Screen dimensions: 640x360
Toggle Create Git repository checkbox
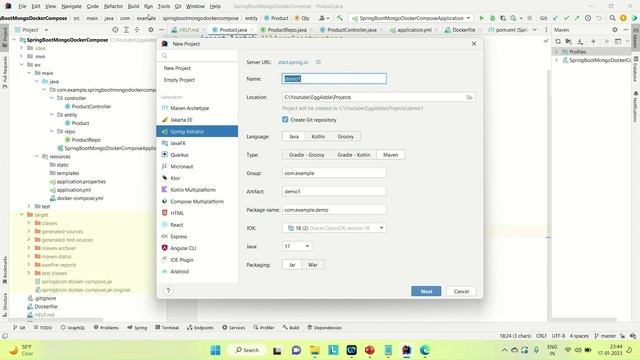[x=285, y=120]
